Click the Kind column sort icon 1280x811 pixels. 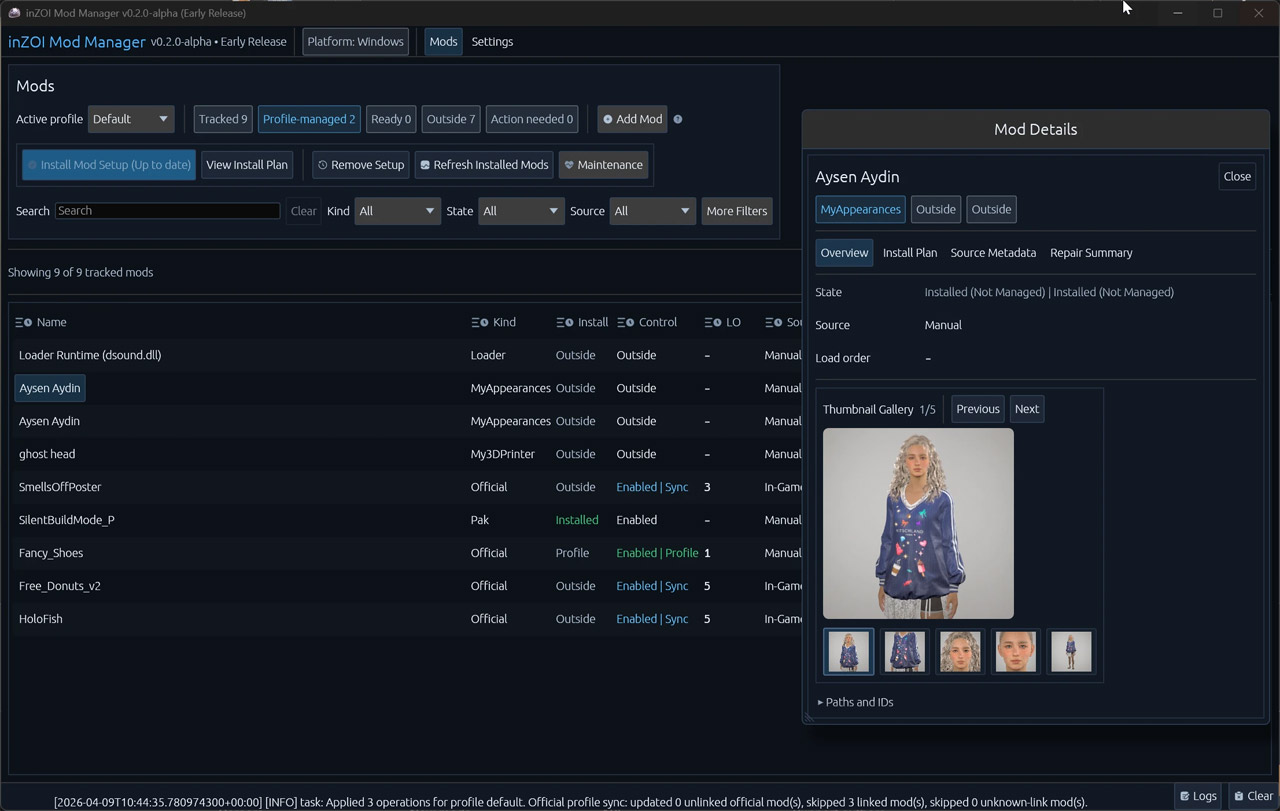480,322
